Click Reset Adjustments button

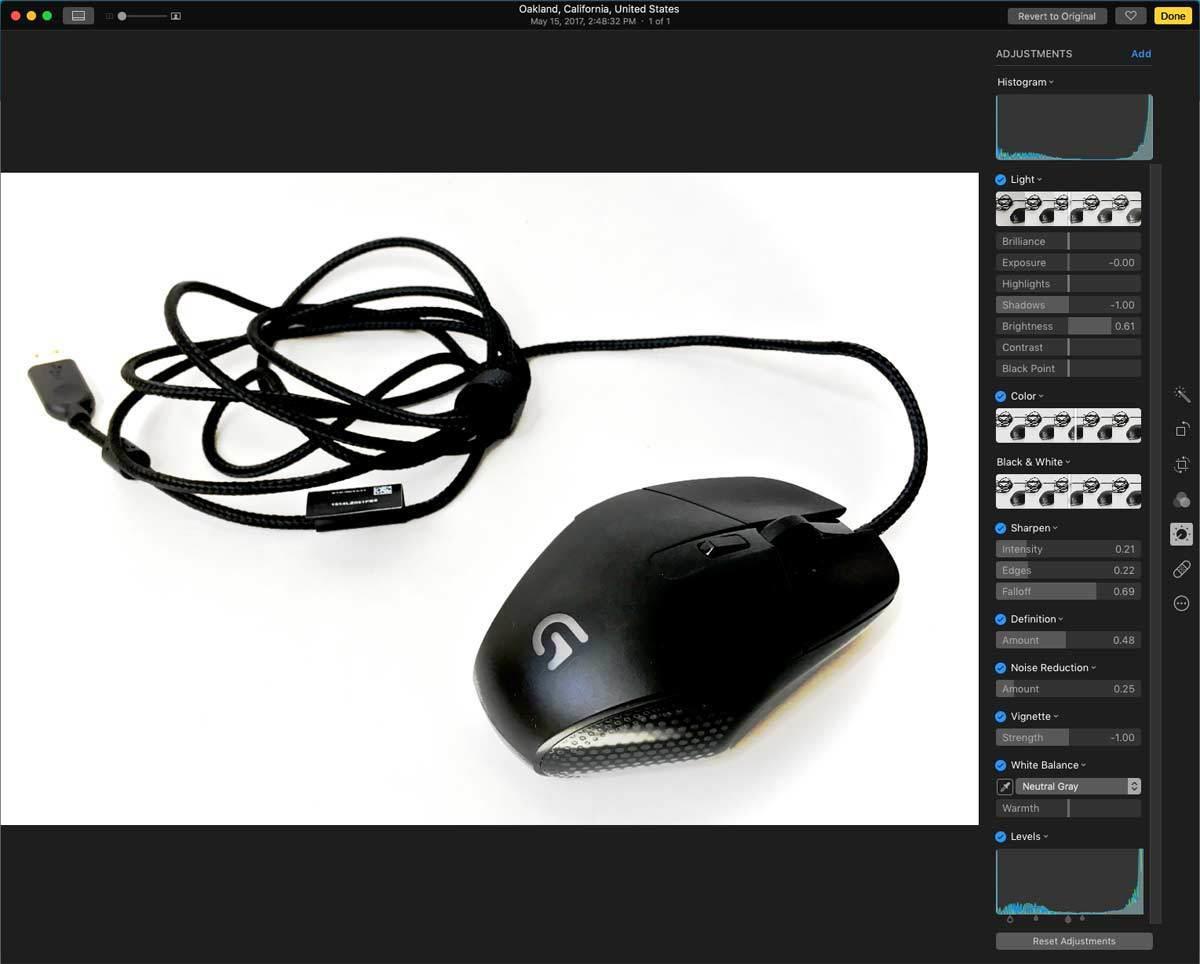[x=1074, y=941]
